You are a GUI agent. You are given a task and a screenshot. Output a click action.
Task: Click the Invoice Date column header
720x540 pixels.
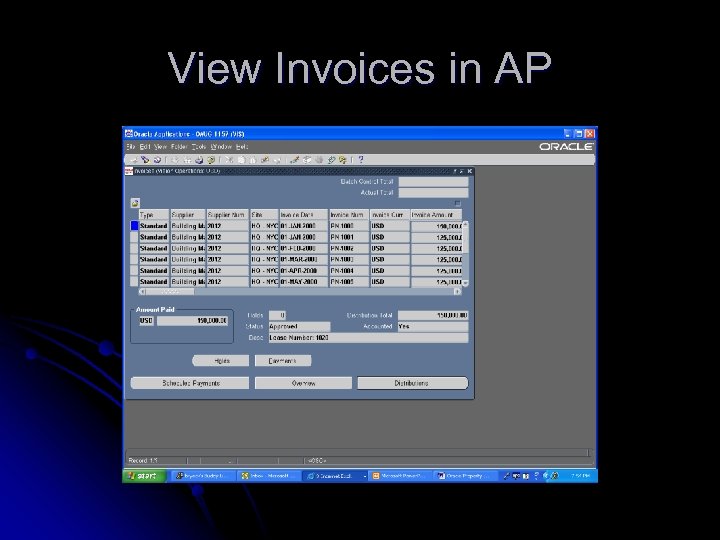coord(304,214)
